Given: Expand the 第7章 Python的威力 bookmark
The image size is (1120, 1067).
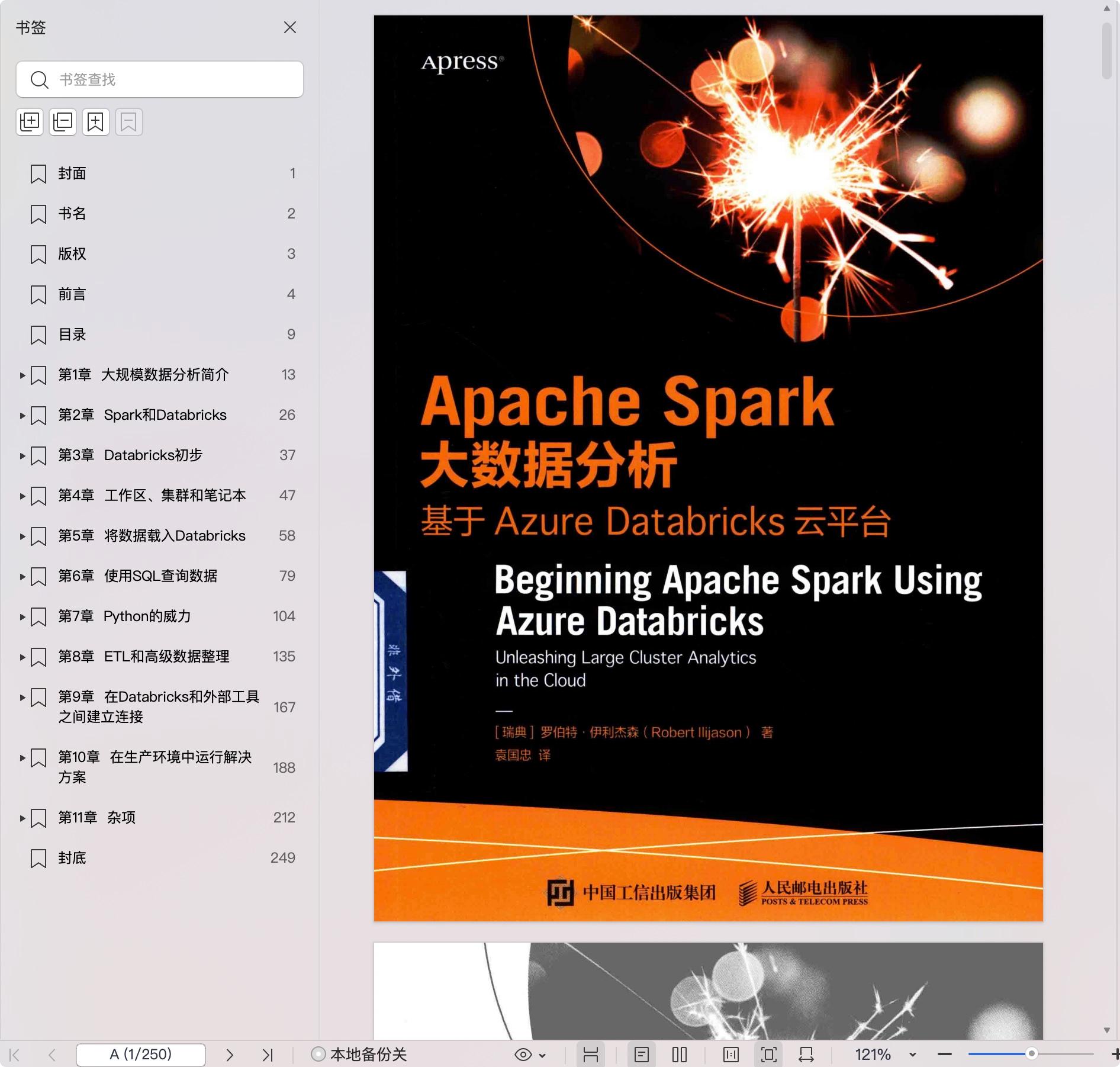Looking at the screenshot, I should point(22,617).
